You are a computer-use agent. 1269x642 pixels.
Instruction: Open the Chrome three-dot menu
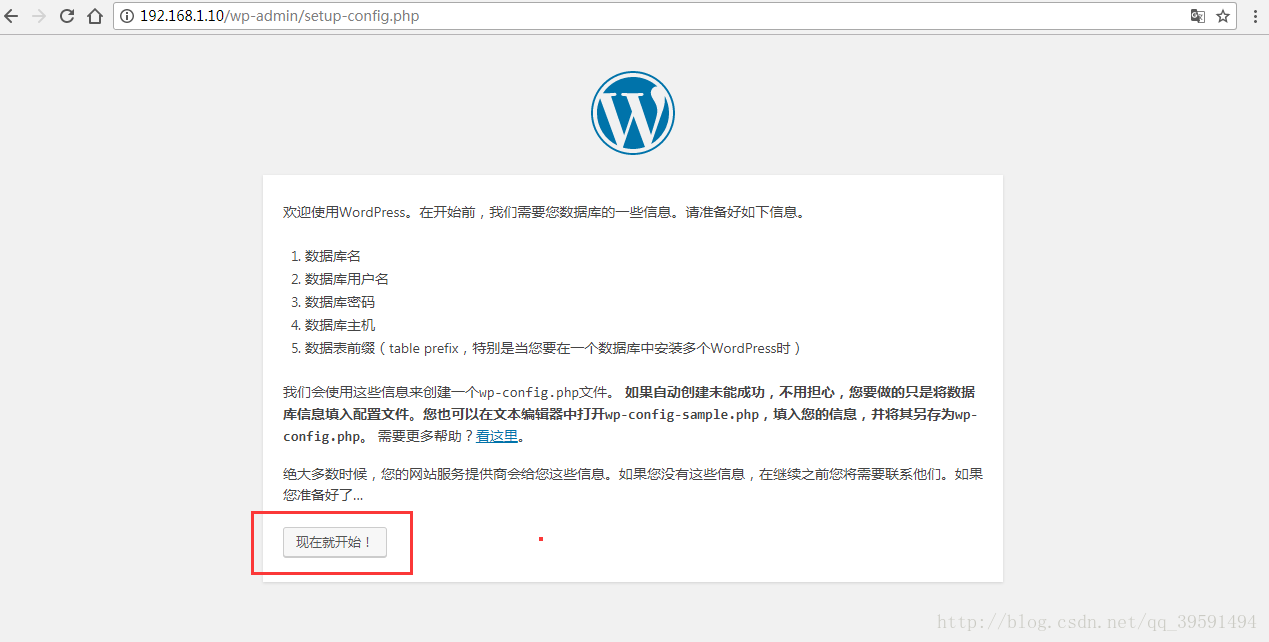tap(1255, 16)
